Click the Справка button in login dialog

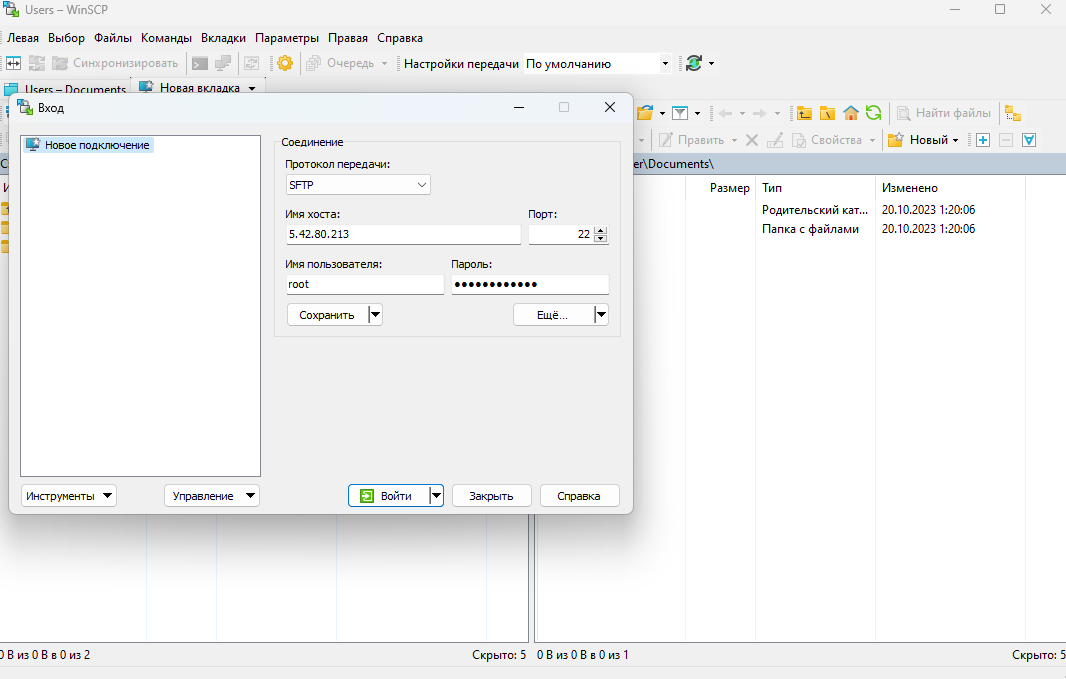tap(579, 496)
